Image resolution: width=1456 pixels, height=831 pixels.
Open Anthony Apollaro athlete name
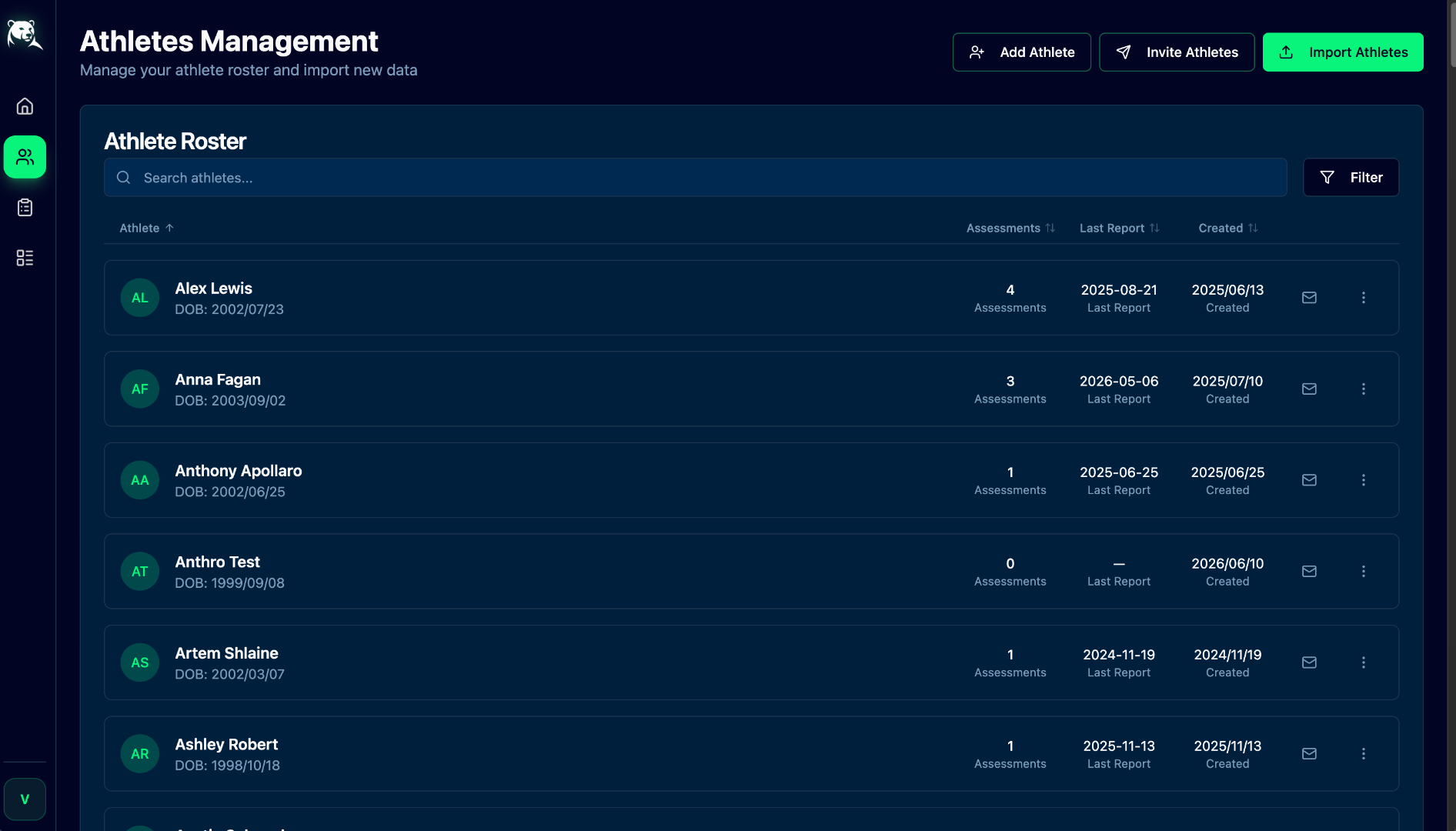tap(238, 471)
